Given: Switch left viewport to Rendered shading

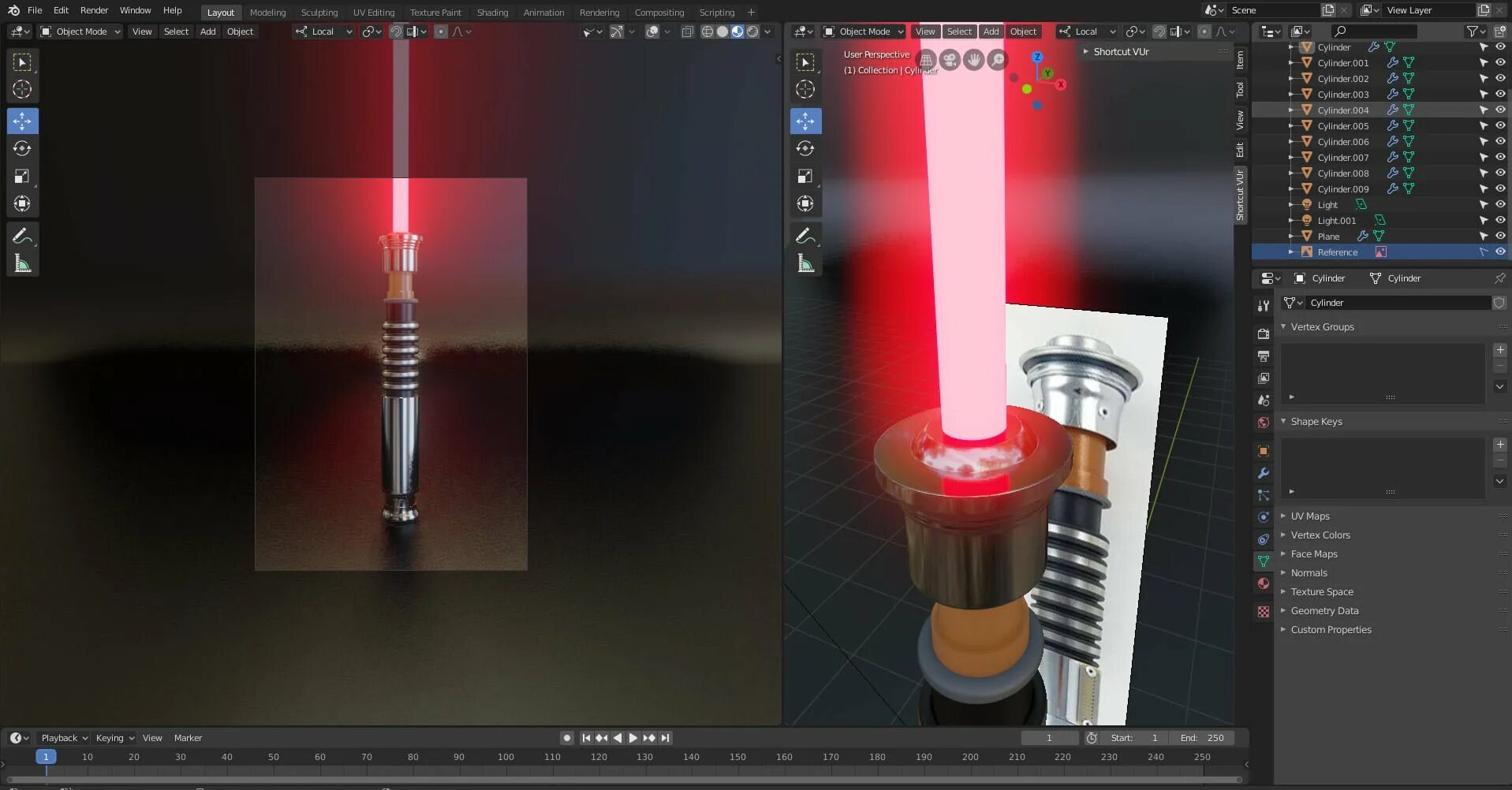Looking at the screenshot, I should (752, 32).
